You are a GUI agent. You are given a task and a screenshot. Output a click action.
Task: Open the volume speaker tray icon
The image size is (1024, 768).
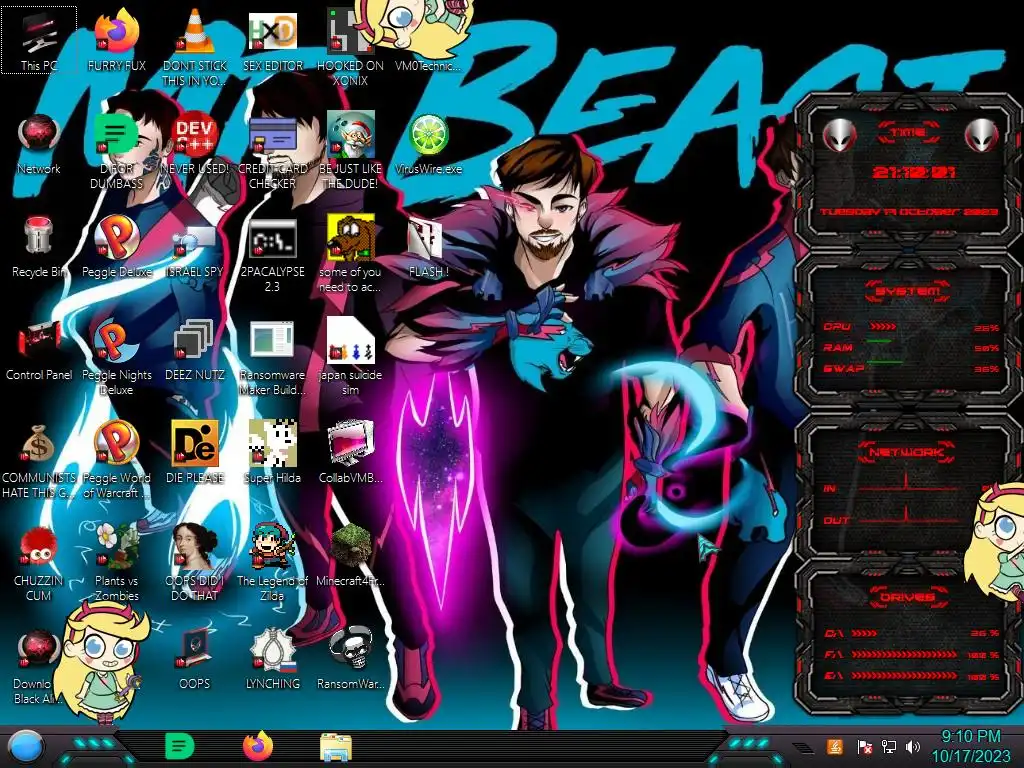click(x=913, y=746)
